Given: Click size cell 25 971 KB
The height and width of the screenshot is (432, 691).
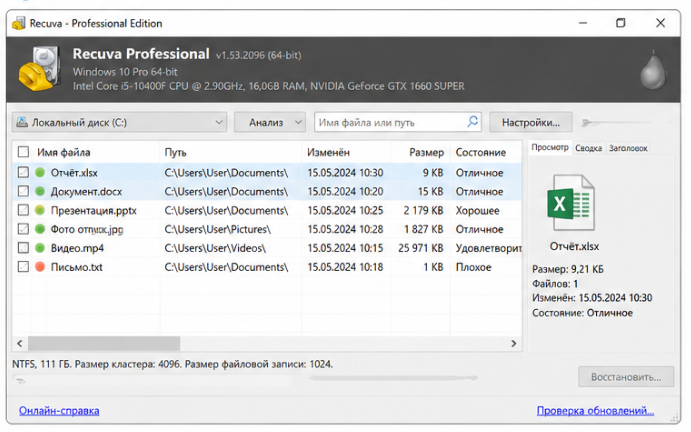Looking at the screenshot, I should [420, 248].
